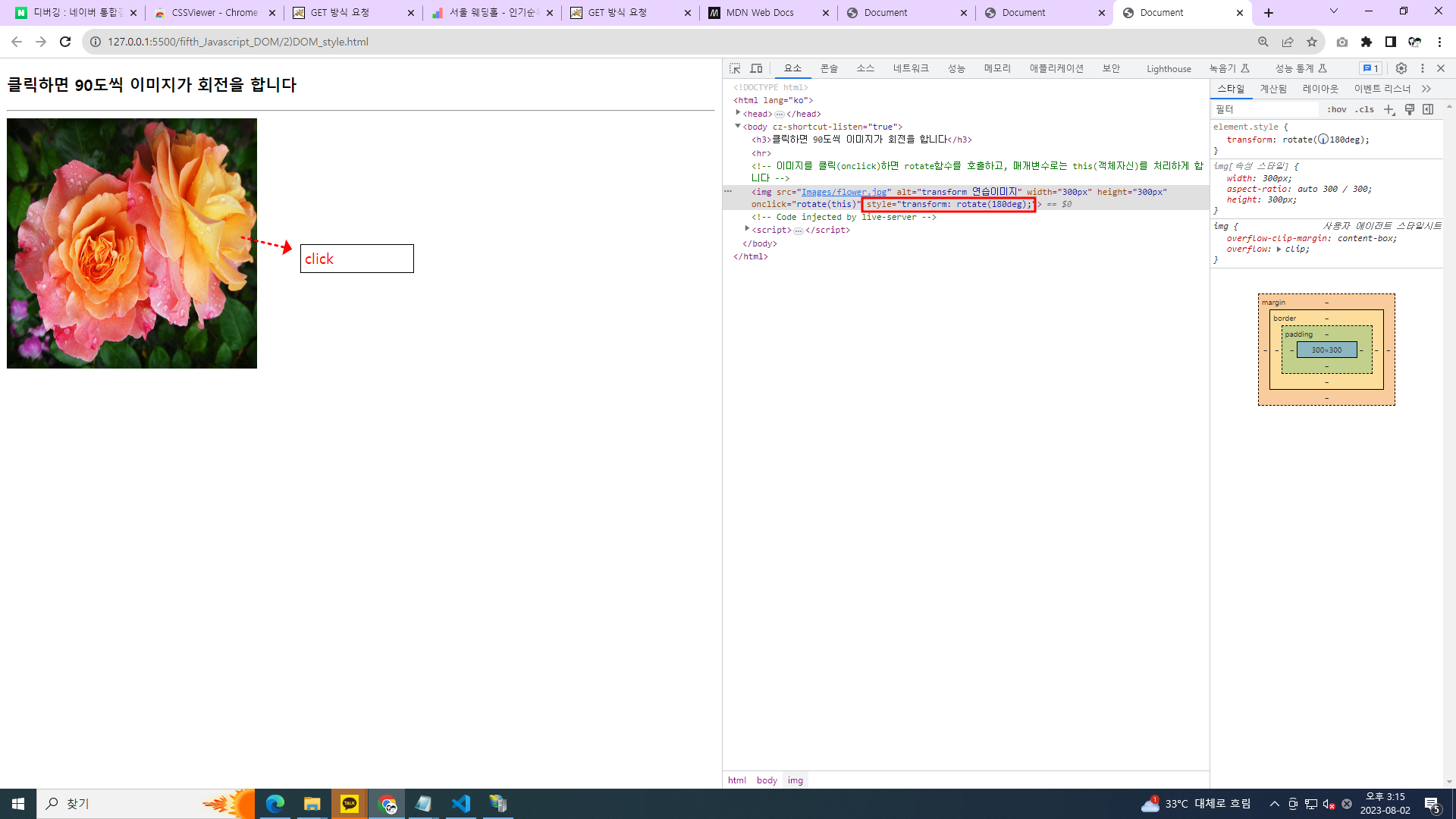
Task: Activate the inspect element picker icon
Action: click(735, 68)
